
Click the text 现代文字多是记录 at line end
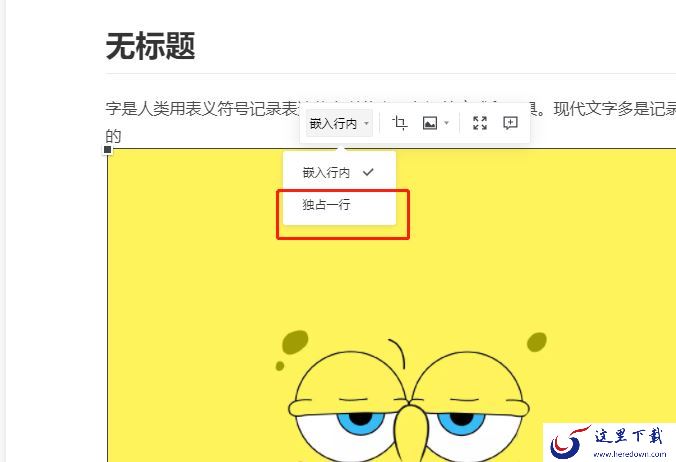pos(615,109)
